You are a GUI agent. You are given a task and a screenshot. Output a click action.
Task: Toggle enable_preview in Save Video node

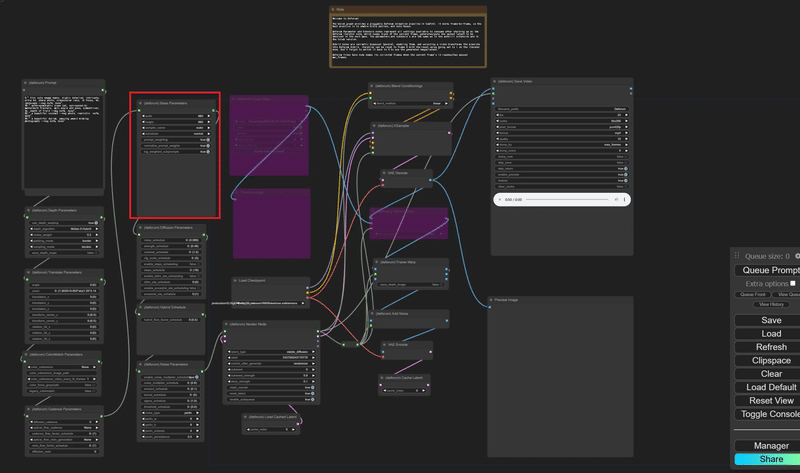(562, 175)
